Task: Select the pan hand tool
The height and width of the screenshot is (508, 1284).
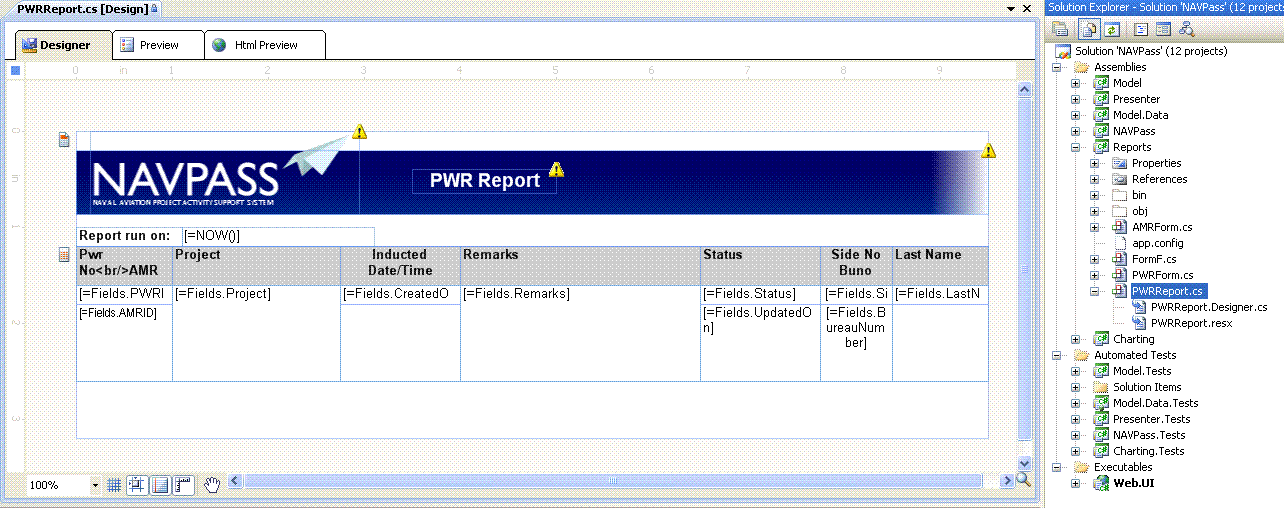Action: point(212,485)
